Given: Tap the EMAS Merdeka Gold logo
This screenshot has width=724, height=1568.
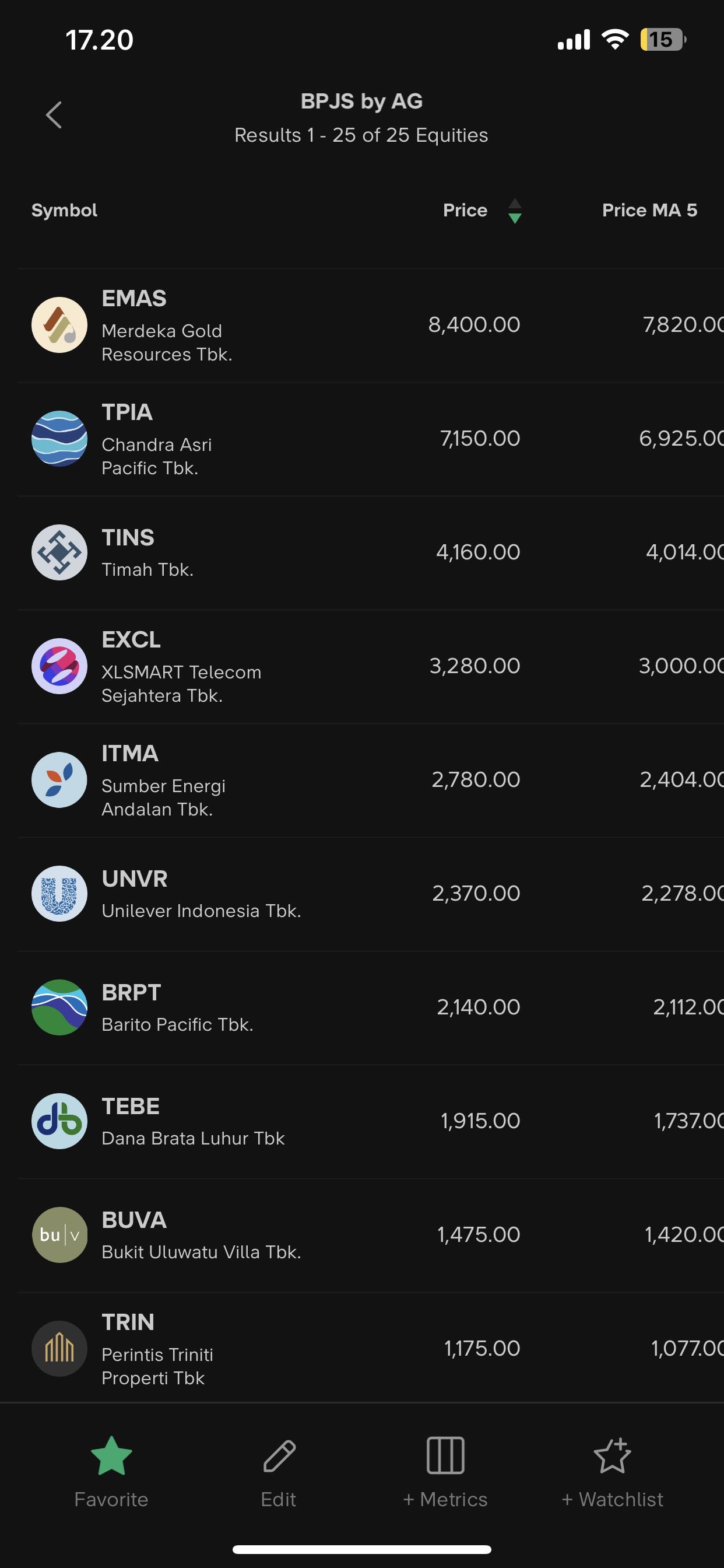Looking at the screenshot, I should click(x=59, y=325).
